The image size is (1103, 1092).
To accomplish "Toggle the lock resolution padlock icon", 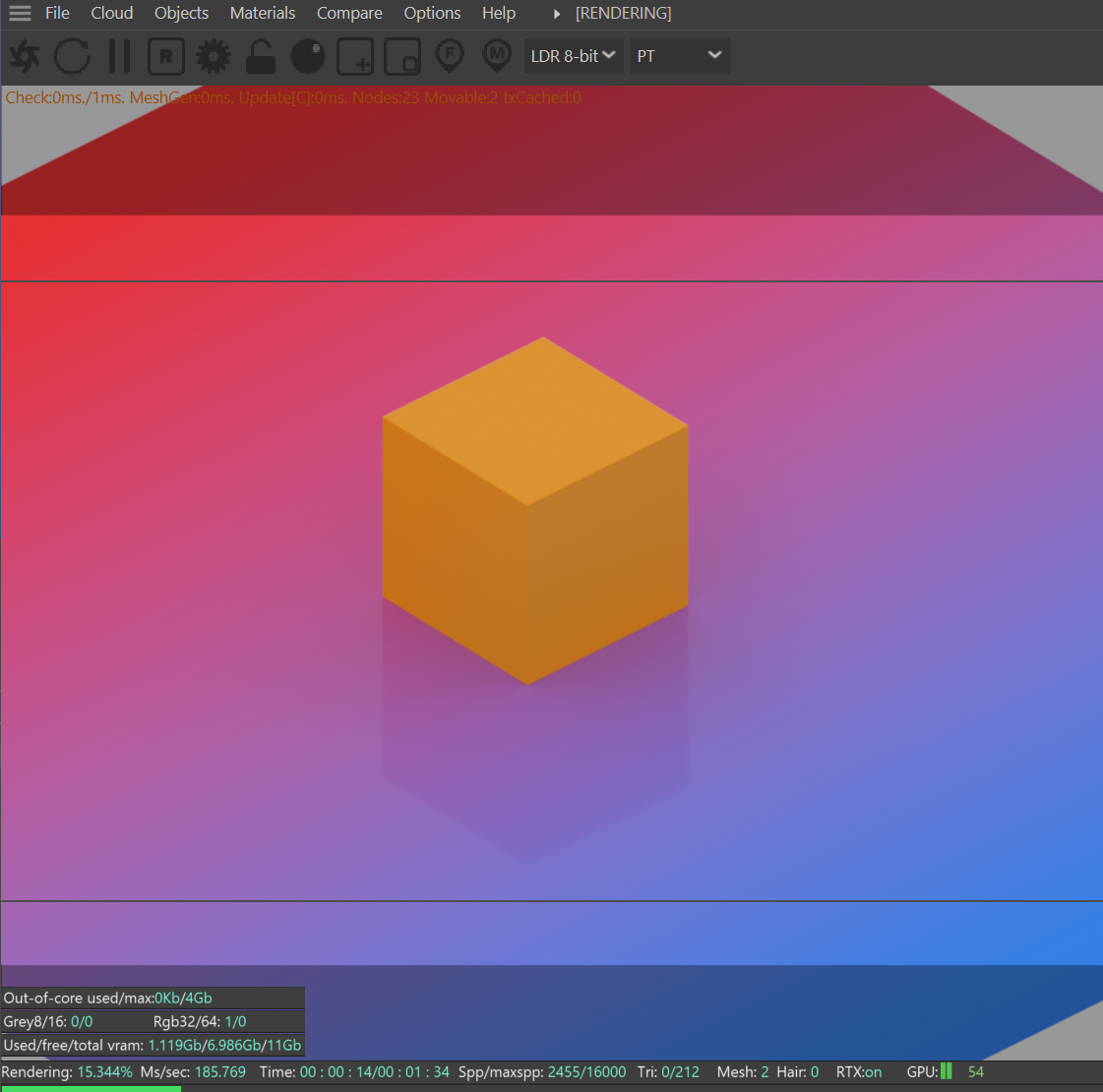I will click(x=260, y=56).
